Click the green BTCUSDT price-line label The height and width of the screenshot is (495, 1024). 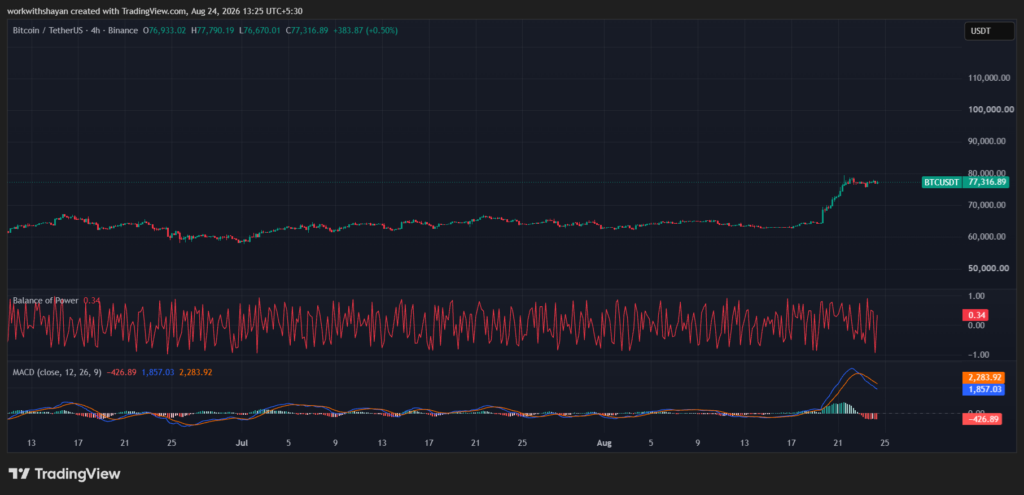click(942, 182)
